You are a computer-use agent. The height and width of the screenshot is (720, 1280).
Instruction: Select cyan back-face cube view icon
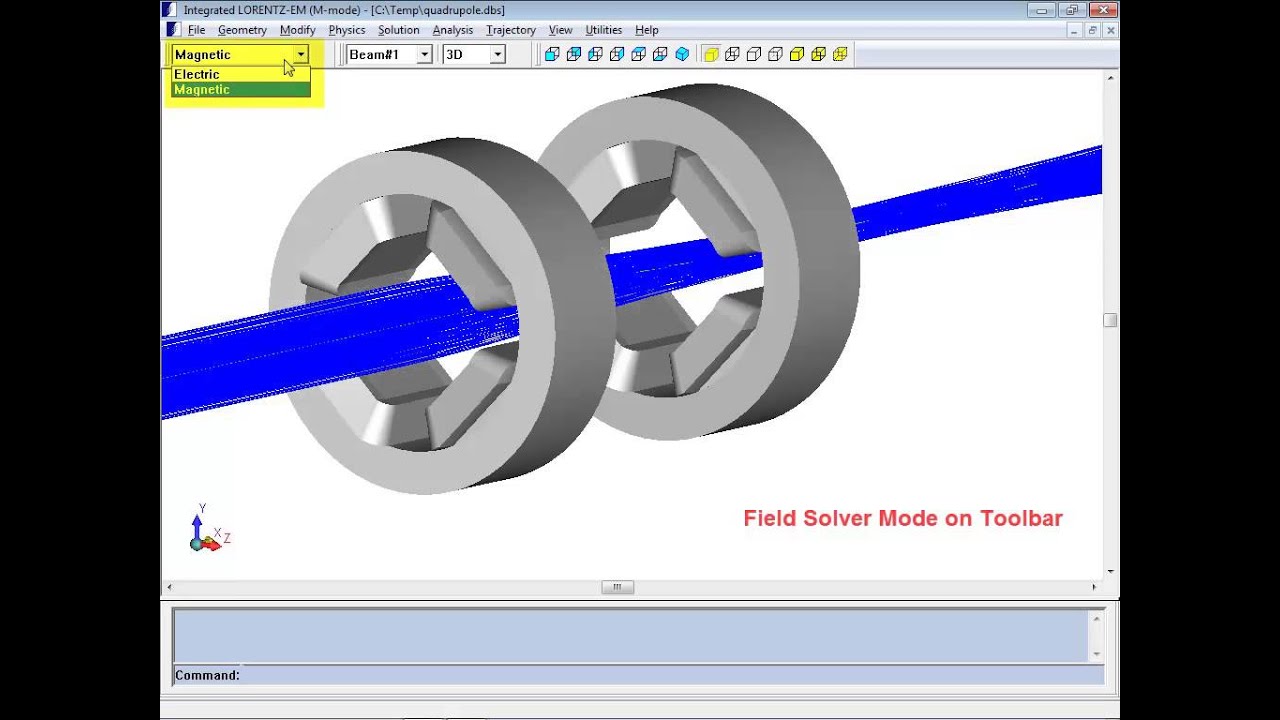573,54
